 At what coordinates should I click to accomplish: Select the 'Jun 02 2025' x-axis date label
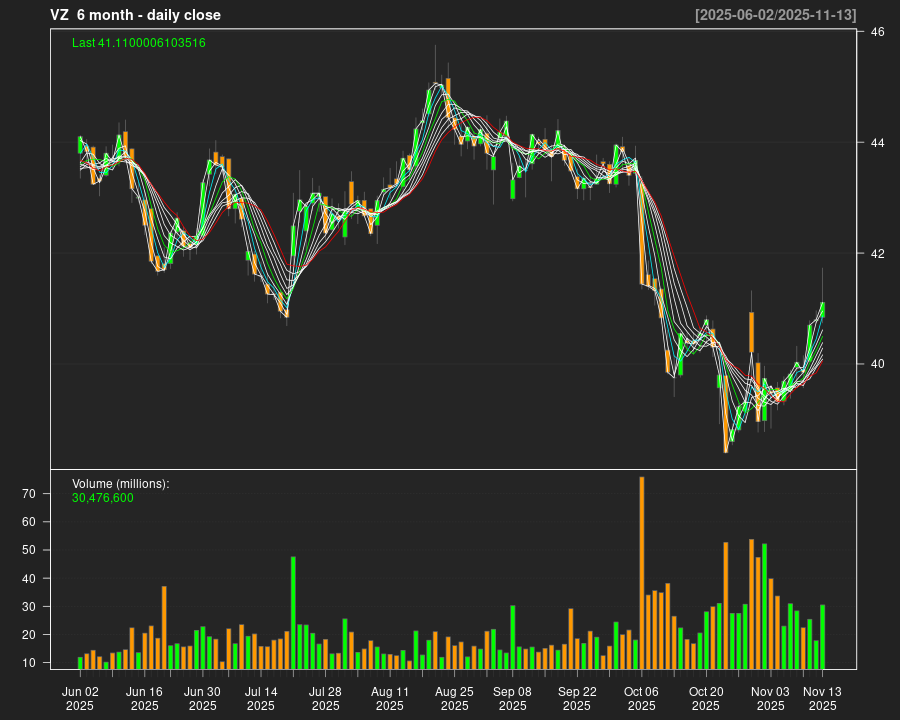point(80,698)
